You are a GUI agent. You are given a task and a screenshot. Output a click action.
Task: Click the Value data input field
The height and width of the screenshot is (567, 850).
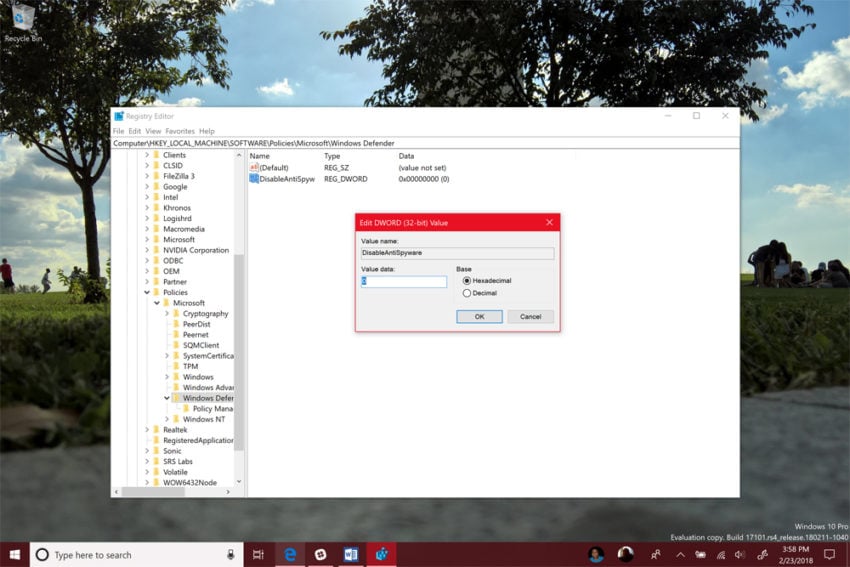pyautogui.click(x=404, y=281)
